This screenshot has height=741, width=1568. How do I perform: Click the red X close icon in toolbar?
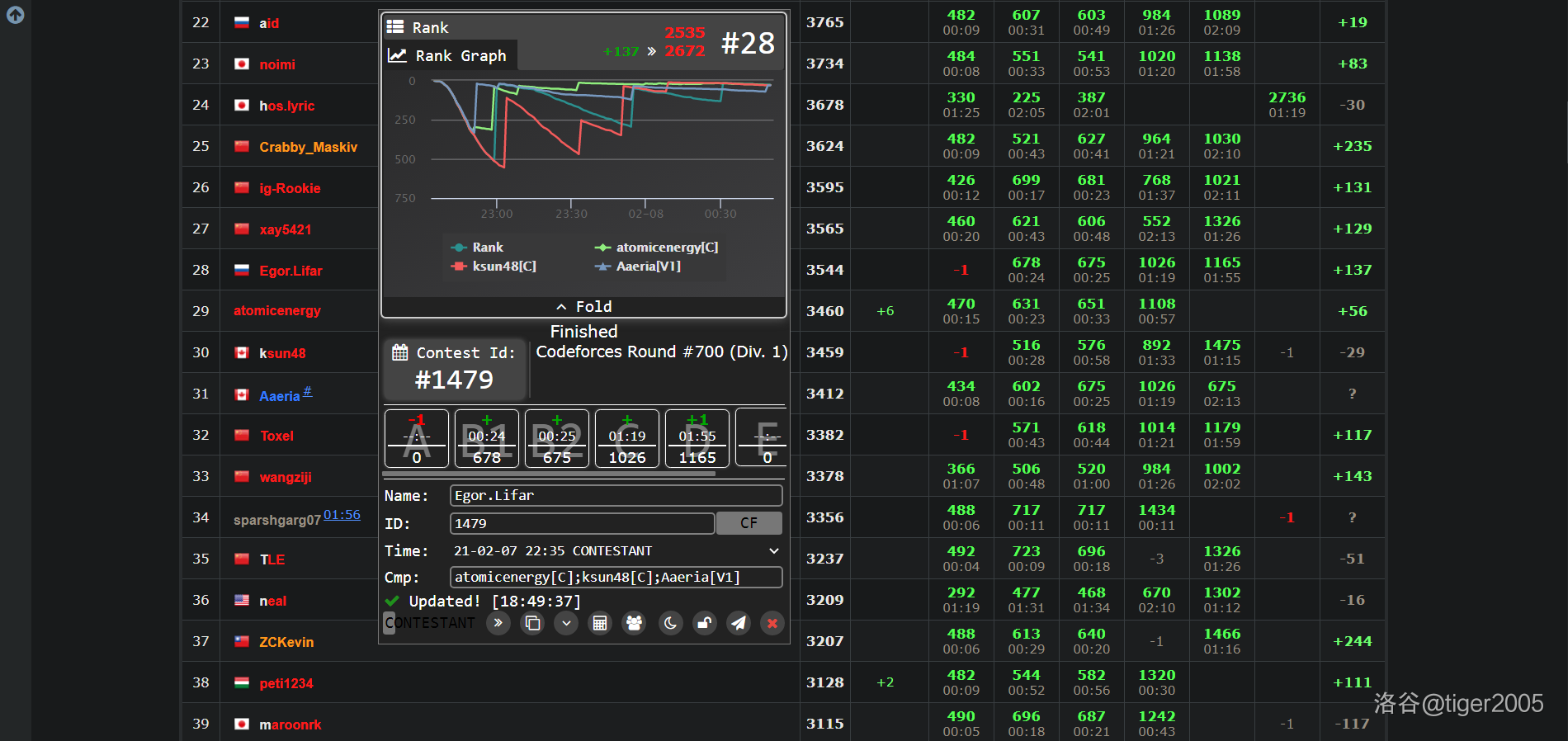tap(772, 623)
